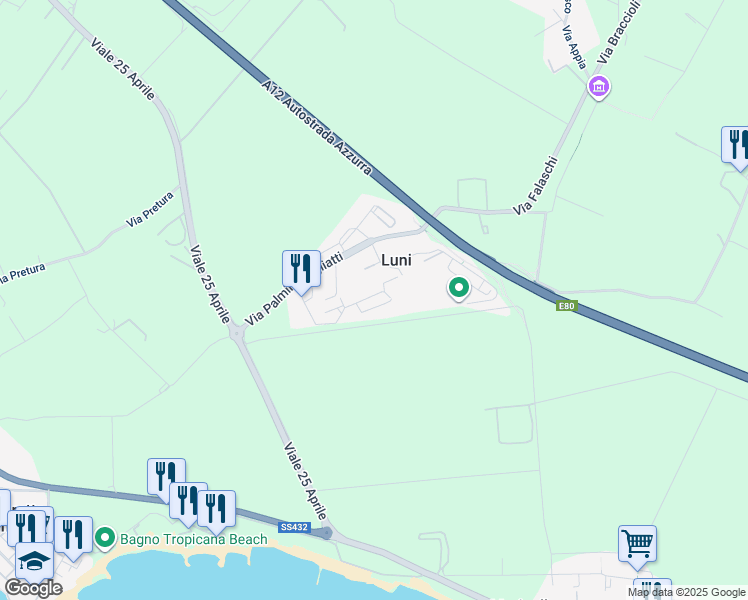
Task: Click the Bagno Tropicana Beach label
Action: (x=194, y=539)
